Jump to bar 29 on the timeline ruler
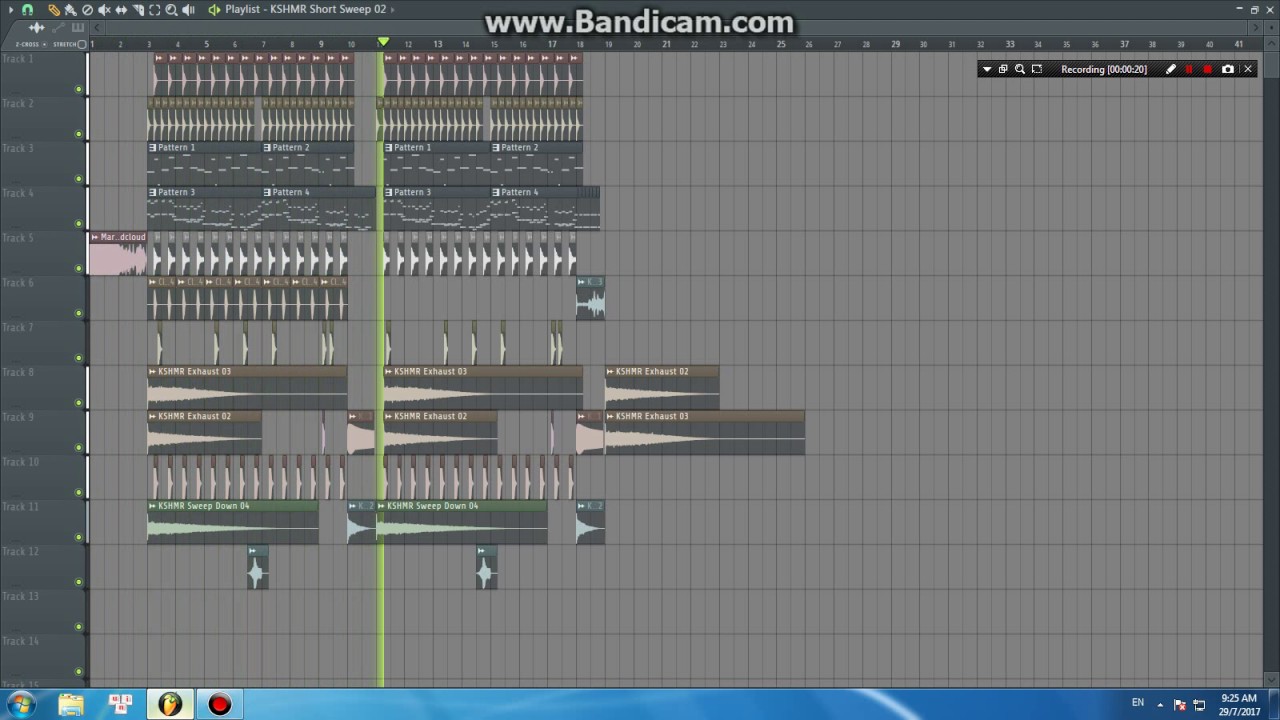This screenshot has height=720, width=1280. point(895,44)
